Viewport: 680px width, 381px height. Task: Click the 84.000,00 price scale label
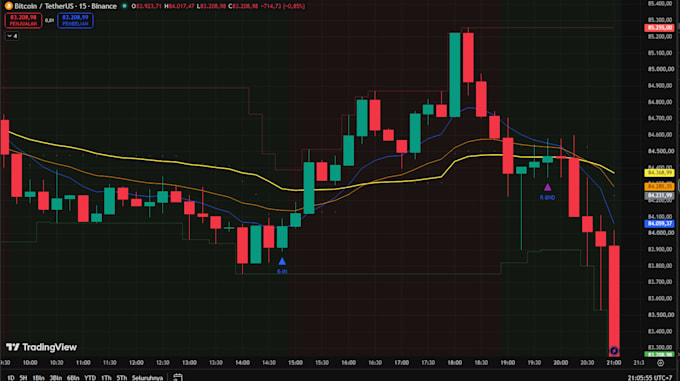[660, 233]
